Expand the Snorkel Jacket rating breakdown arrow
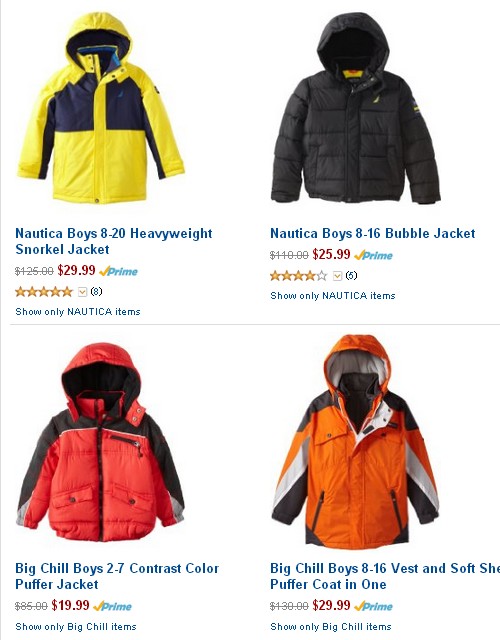This screenshot has height=640, width=500. [x=82, y=292]
